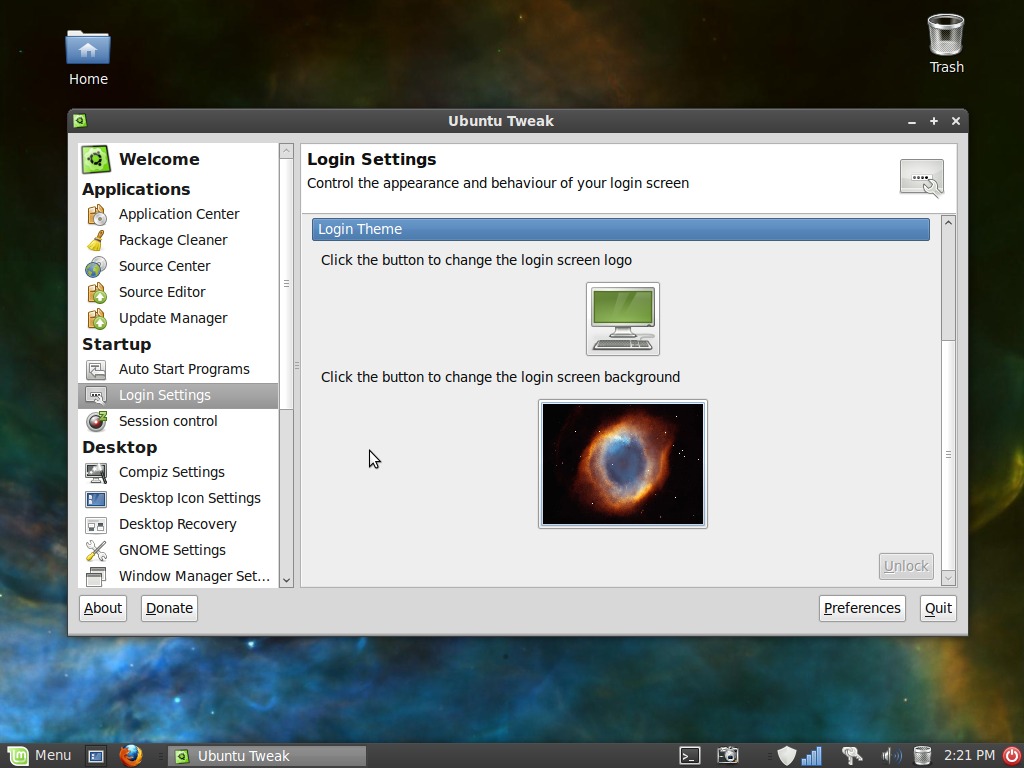Select Source Editor in sidebar
Viewport: 1024px width, 768px height.
point(178,293)
